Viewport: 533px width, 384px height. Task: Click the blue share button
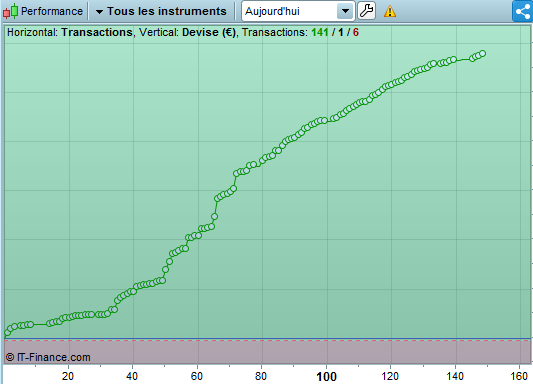(522, 11)
